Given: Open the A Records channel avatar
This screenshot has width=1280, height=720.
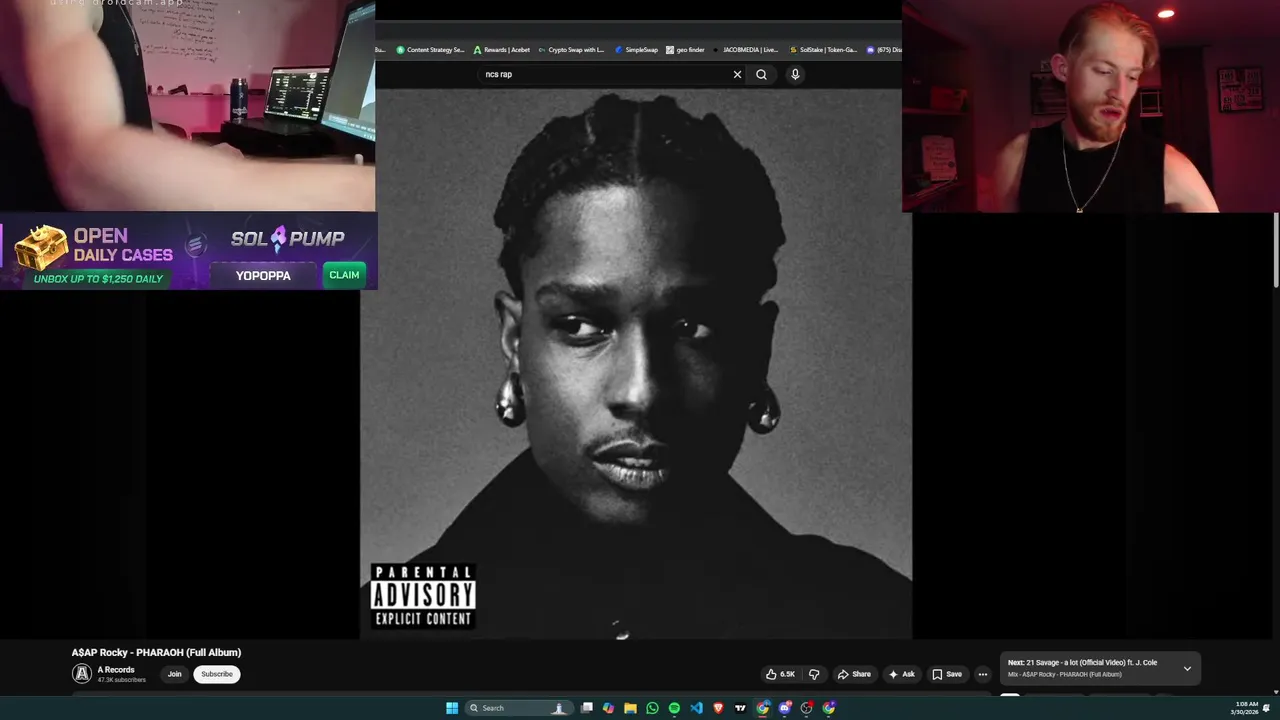Looking at the screenshot, I should pos(82,674).
